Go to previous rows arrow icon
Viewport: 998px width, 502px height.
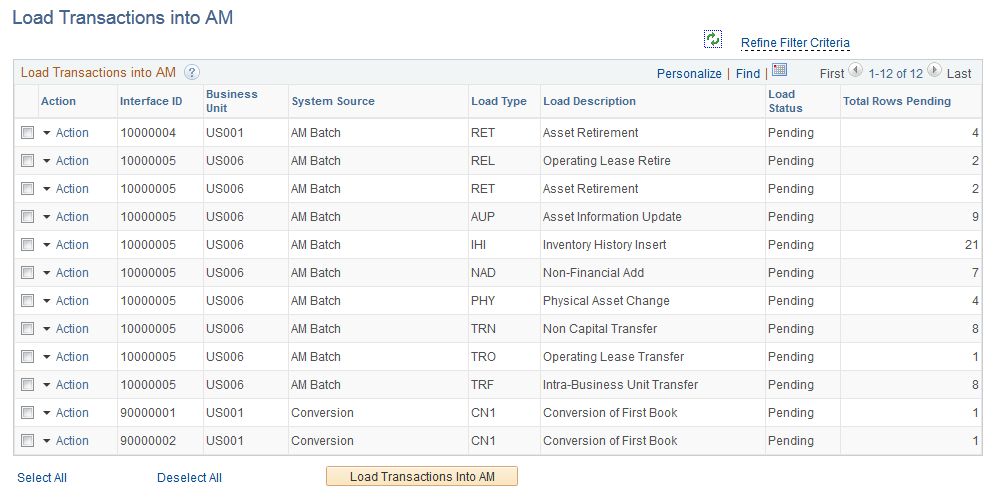[x=855, y=71]
